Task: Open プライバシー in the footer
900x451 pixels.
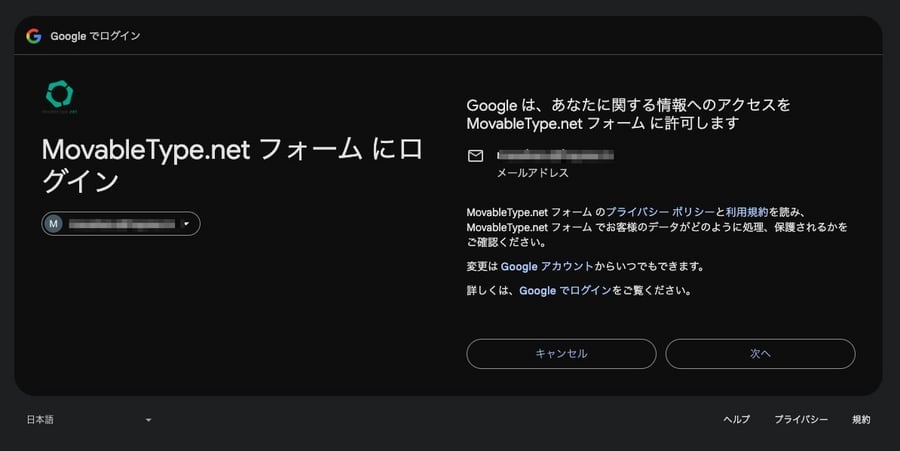Action: point(800,420)
